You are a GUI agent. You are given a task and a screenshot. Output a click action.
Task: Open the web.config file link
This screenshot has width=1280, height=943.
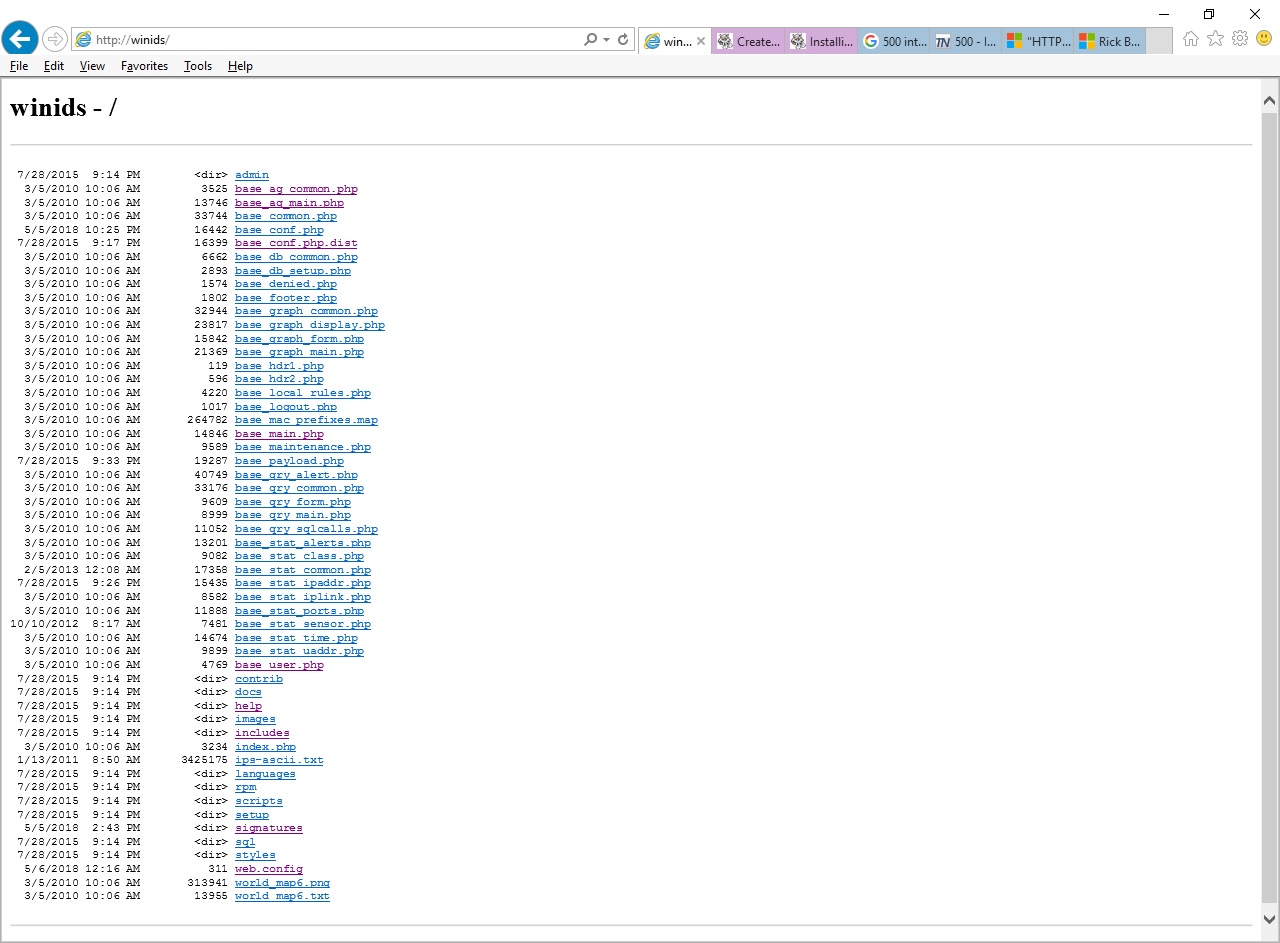click(268, 869)
